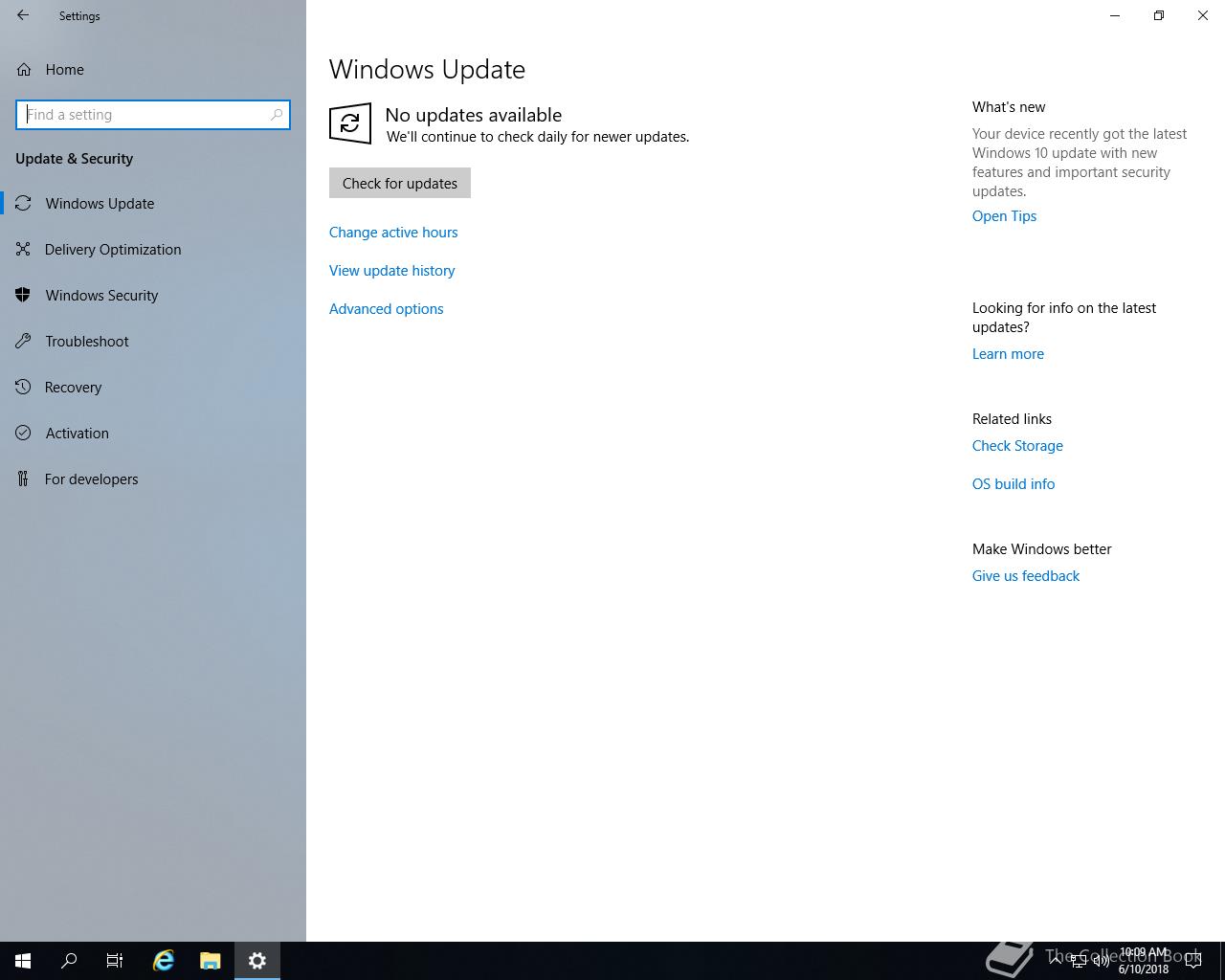
Task: Select the Delivery Optimization label
Action: coord(113,249)
